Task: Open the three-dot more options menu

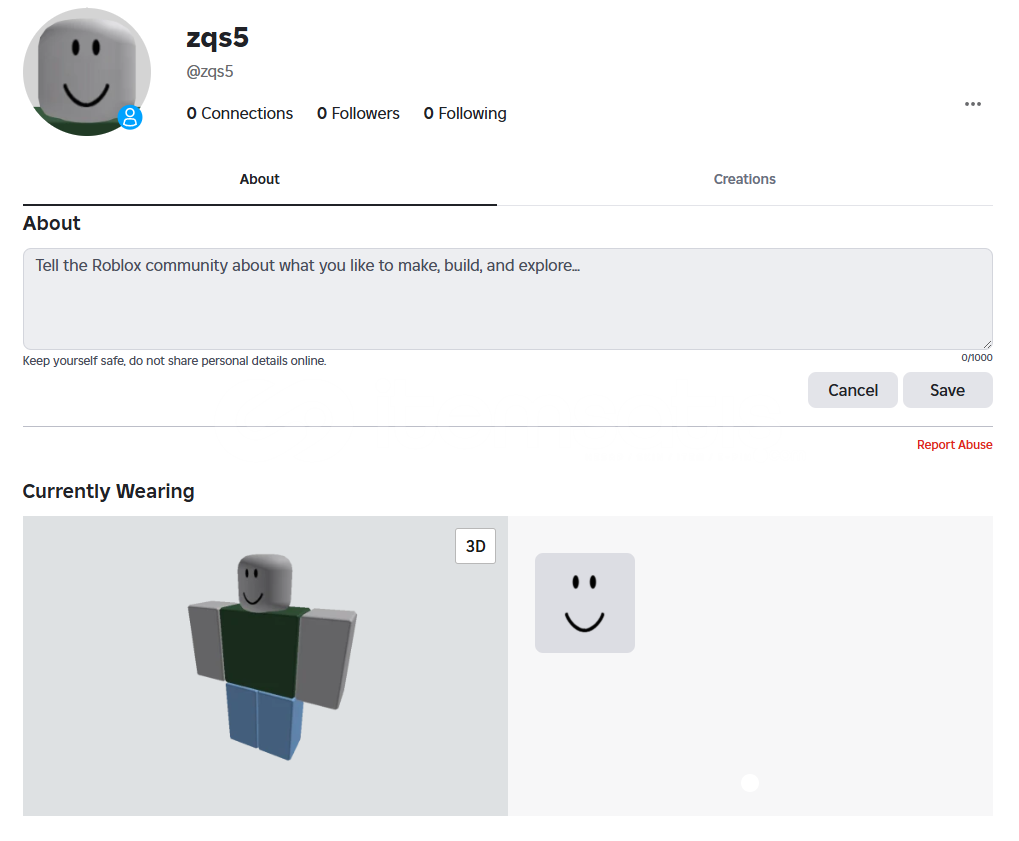Action: click(972, 104)
